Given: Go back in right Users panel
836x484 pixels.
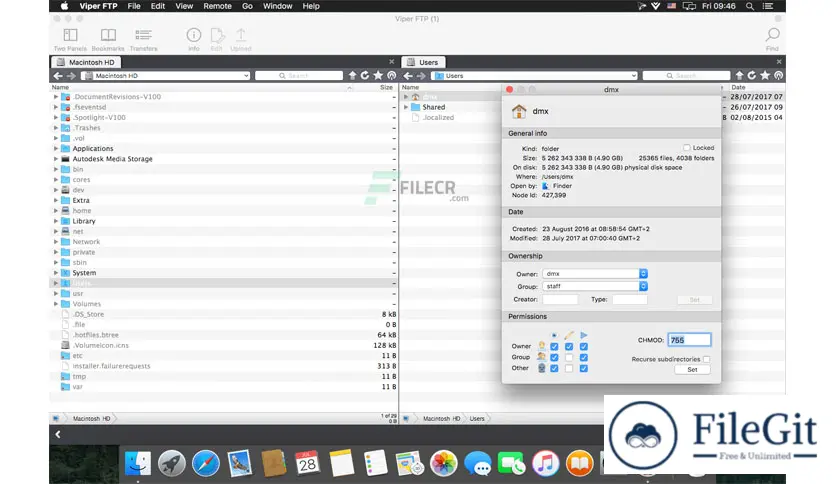Looking at the screenshot, I should click(408, 76).
